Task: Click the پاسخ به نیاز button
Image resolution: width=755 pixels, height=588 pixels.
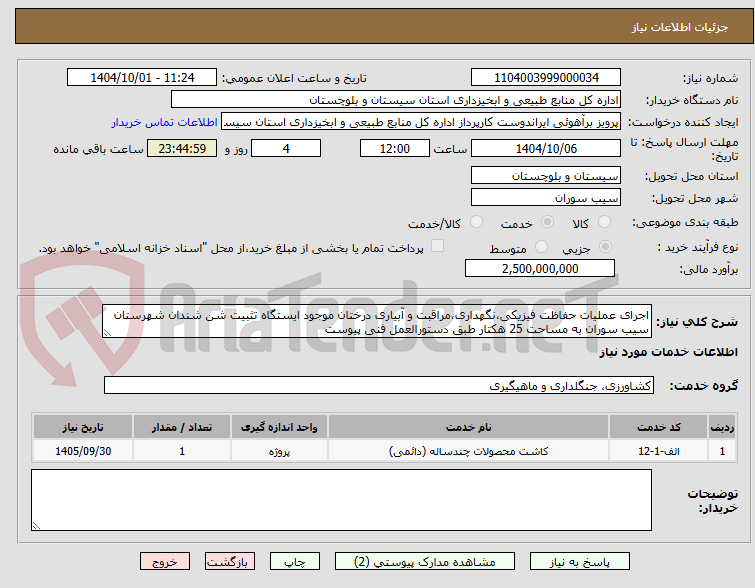Action: coord(580,562)
